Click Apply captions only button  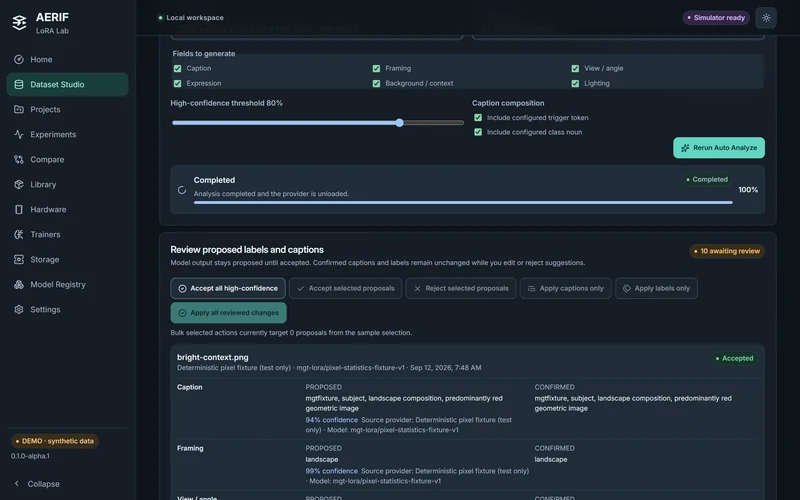click(x=565, y=289)
